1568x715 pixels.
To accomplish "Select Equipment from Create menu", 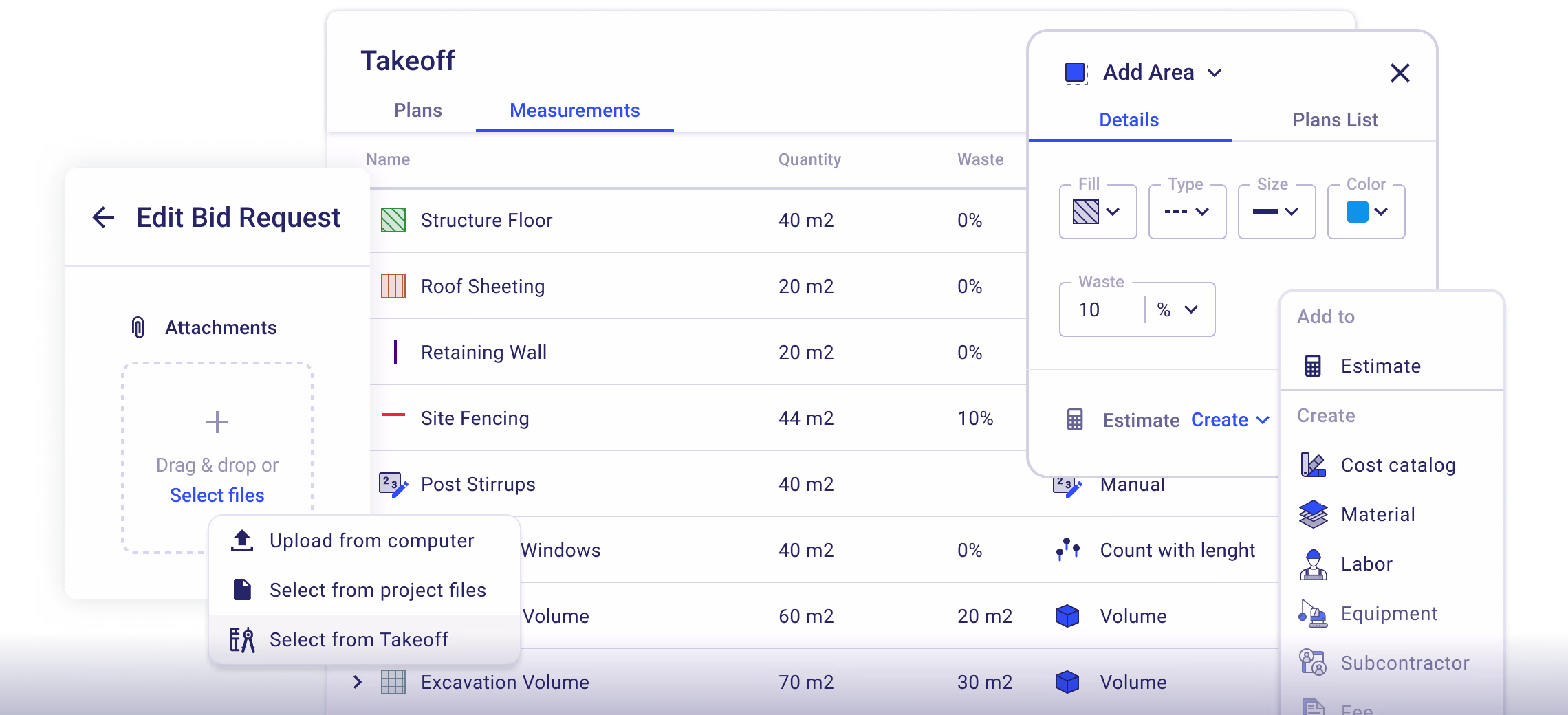I will coord(1392,613).
